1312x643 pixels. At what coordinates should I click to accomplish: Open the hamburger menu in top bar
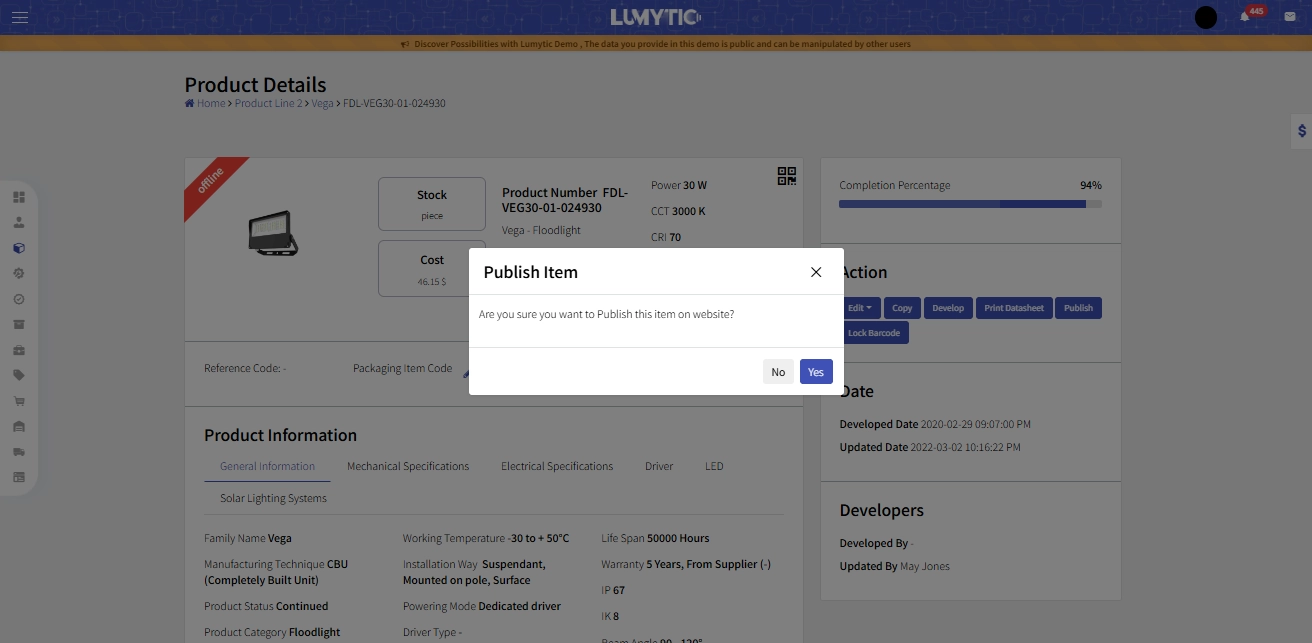pos(20,17)
